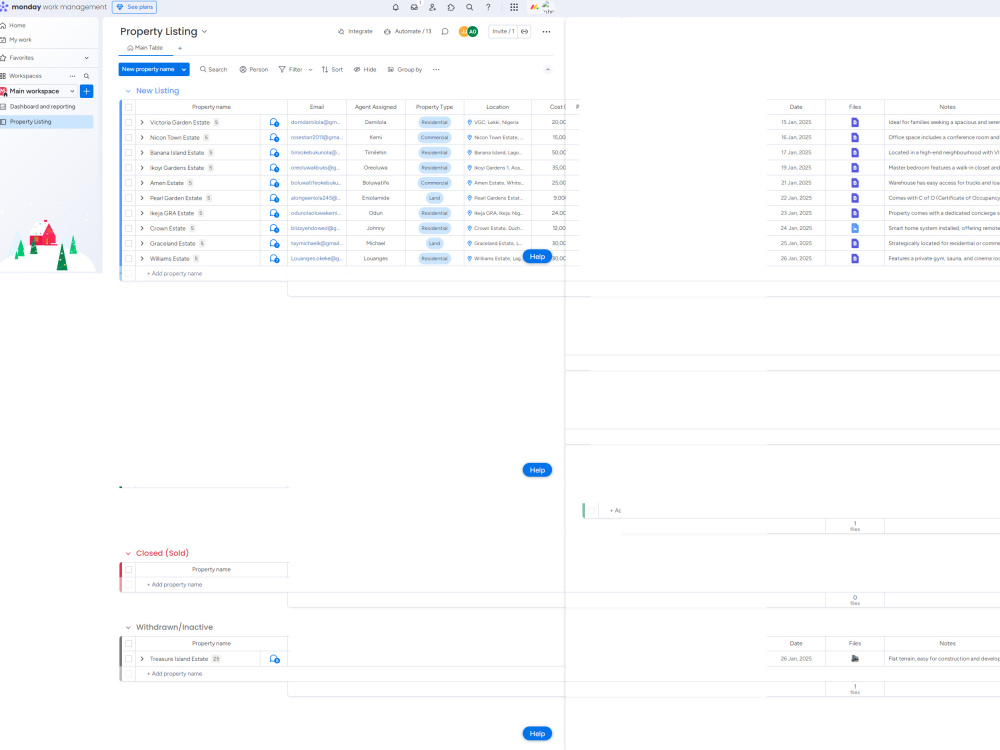
Task: Open Hide columns option
Action: click(365, 70)
